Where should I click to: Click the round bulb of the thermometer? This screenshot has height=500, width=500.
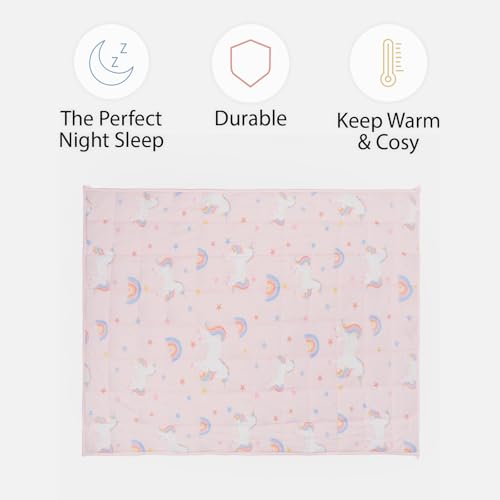pyautogui.click(x=387, y=79)
